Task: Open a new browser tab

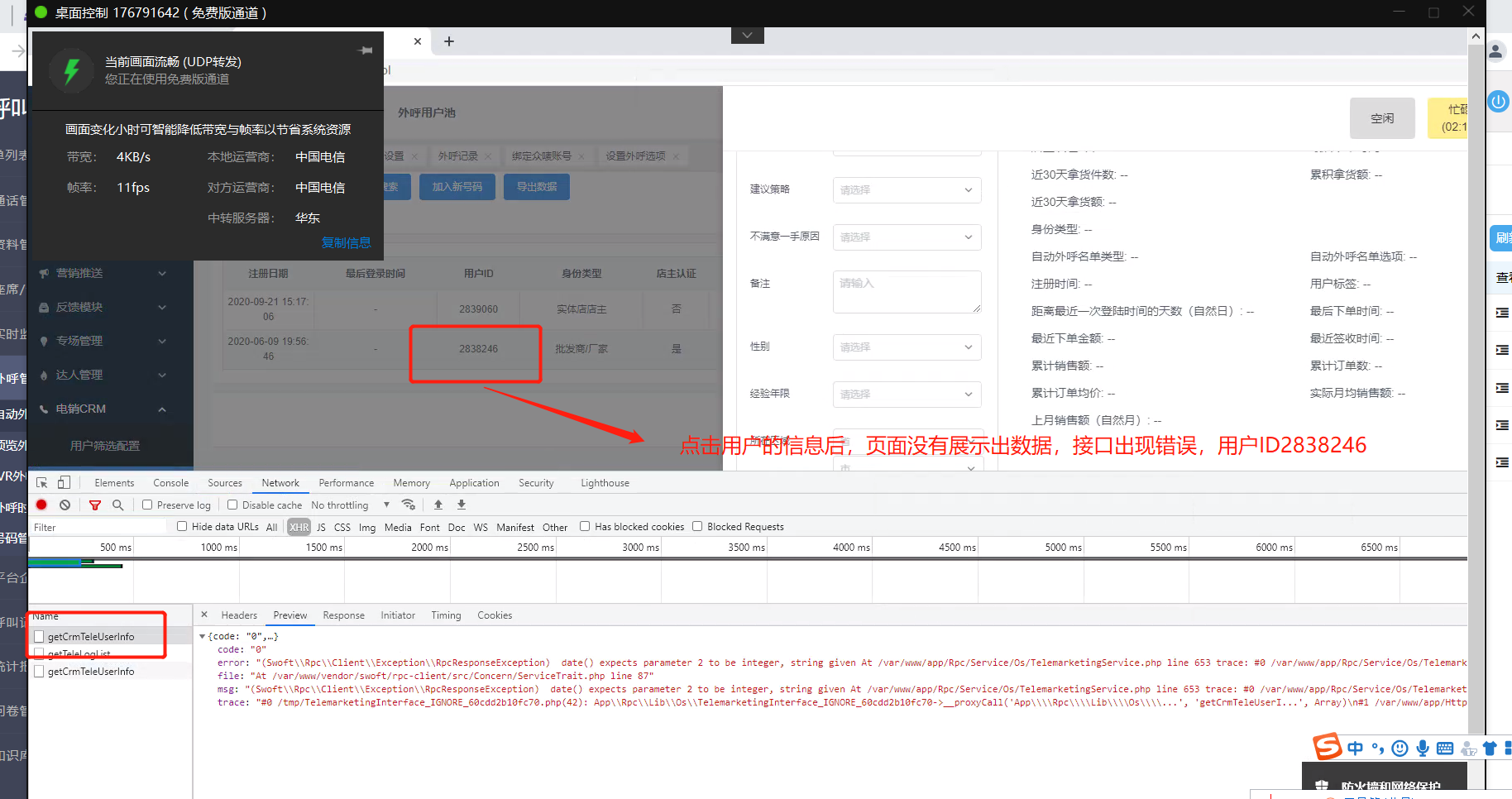Action: (x=449, y=41)
